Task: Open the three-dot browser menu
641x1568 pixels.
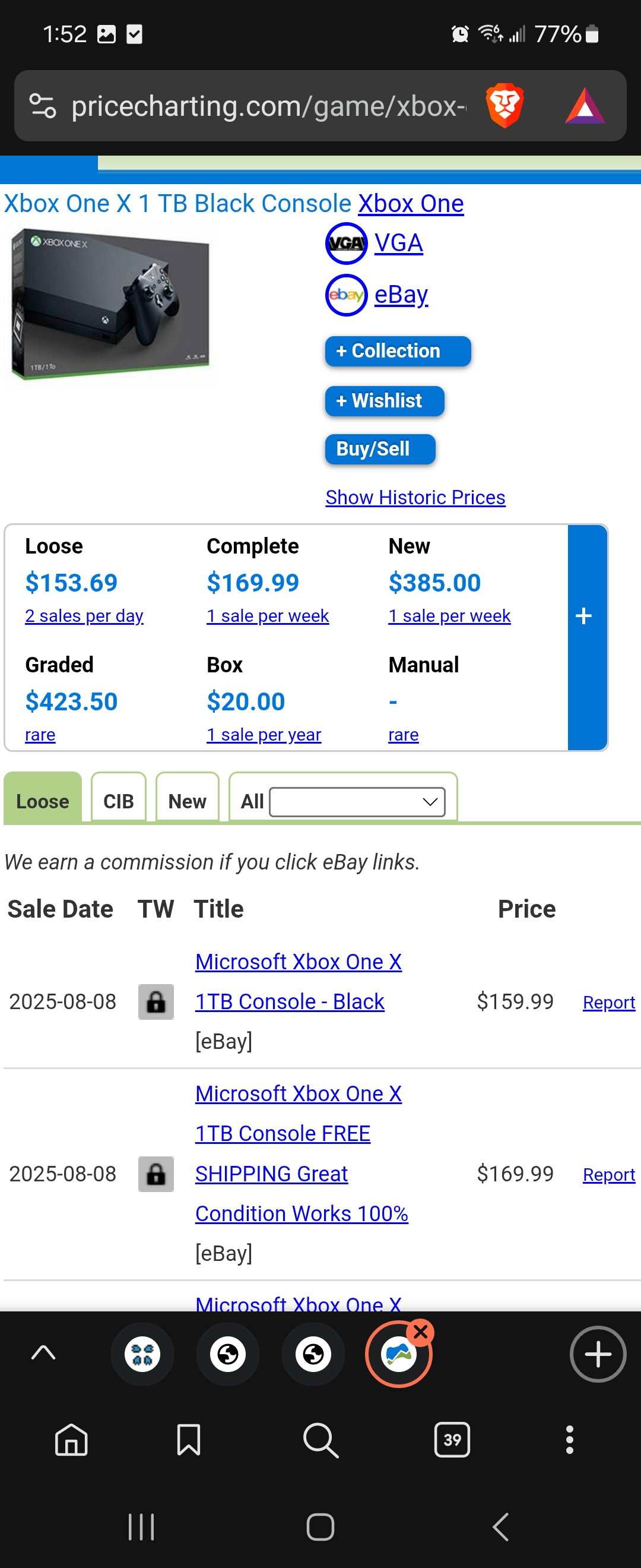Action: [569, 1440]
